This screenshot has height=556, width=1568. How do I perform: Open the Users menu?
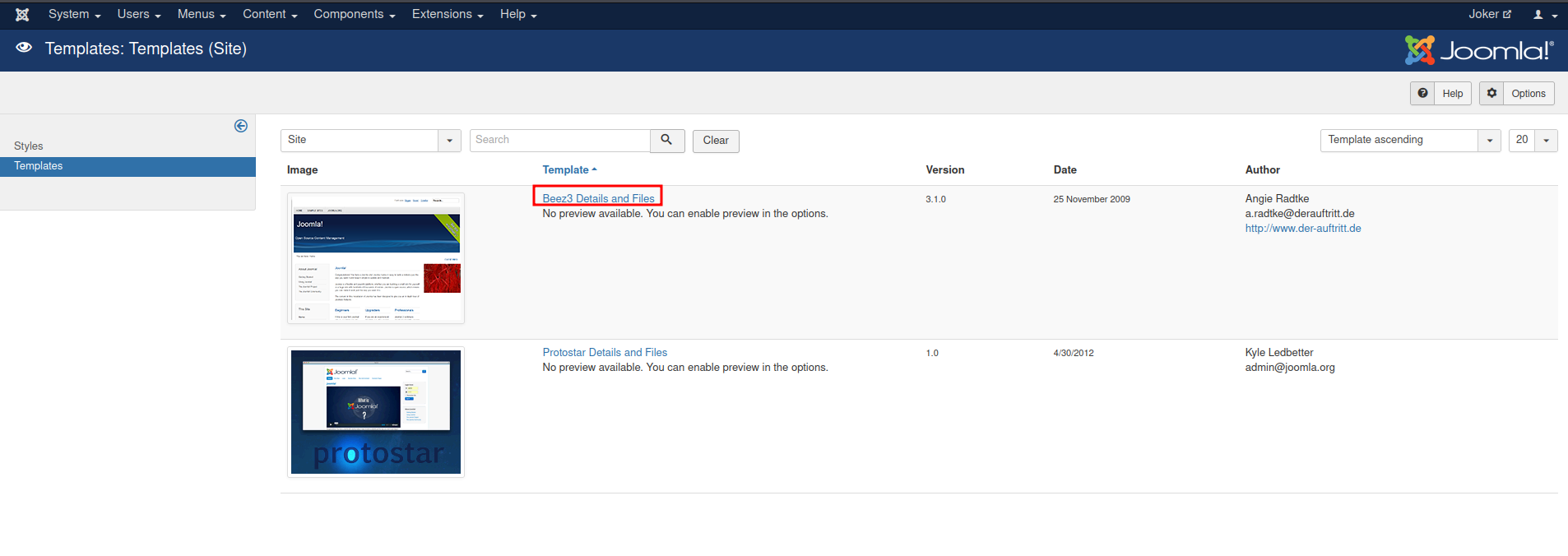tap(139, 14)
